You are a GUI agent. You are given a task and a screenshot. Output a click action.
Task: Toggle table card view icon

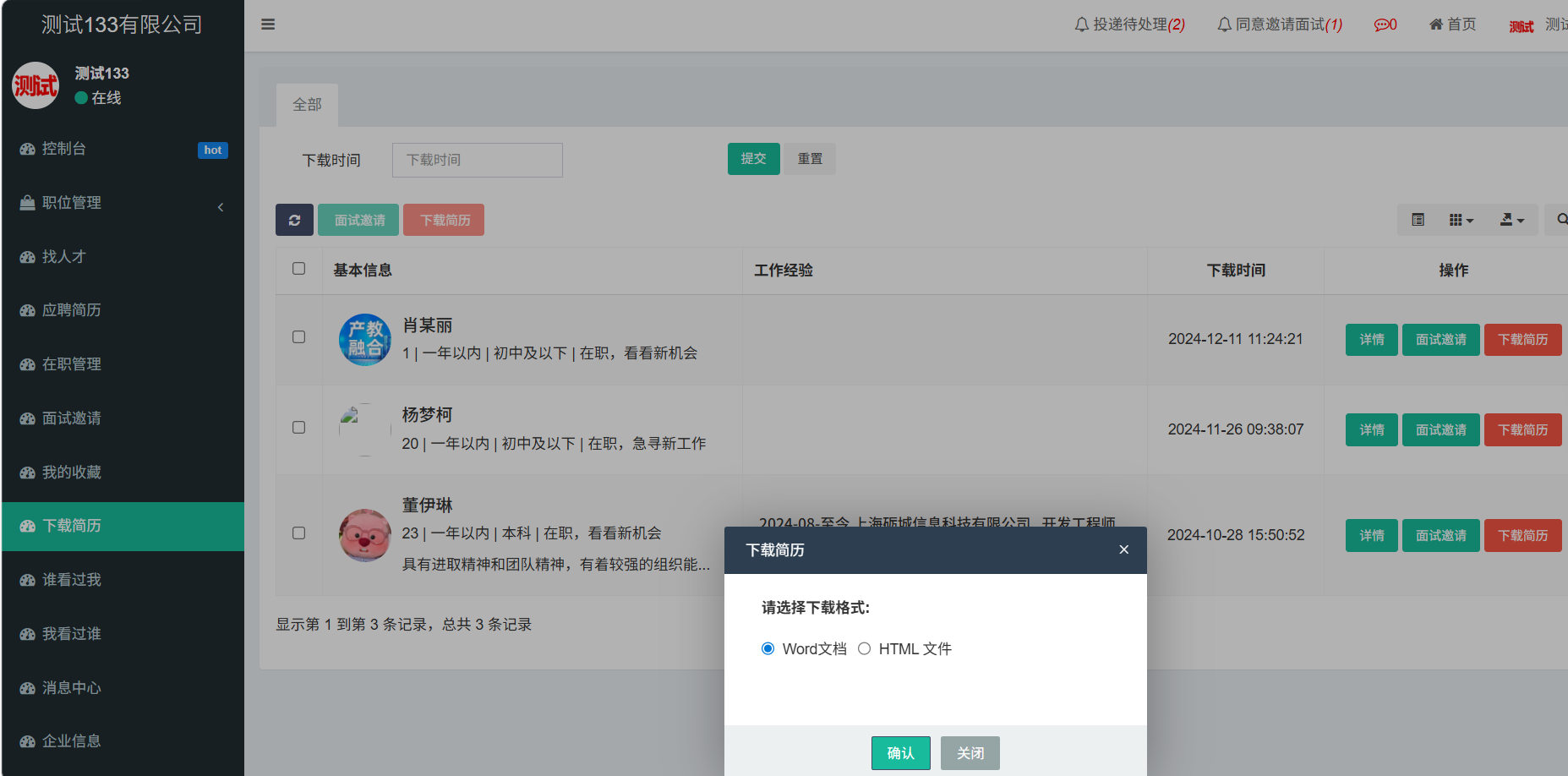tap(1418, 220)
